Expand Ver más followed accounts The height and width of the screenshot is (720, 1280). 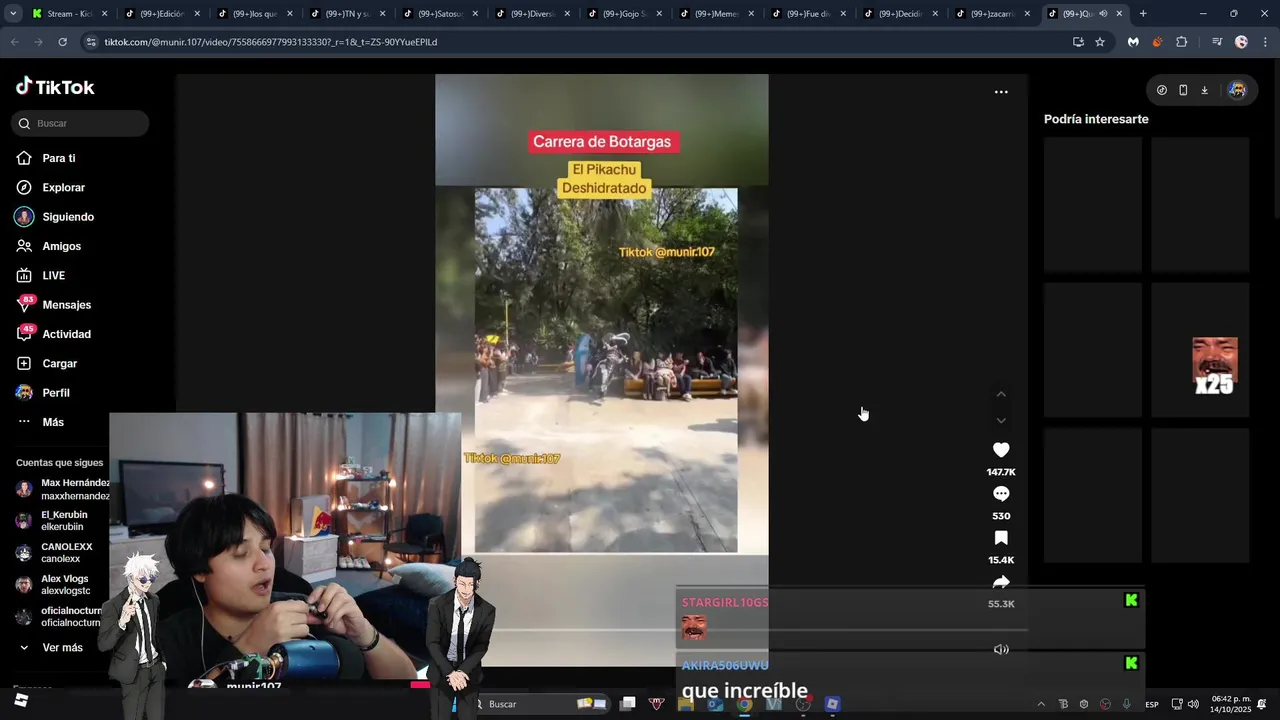(x=52, y=648)
